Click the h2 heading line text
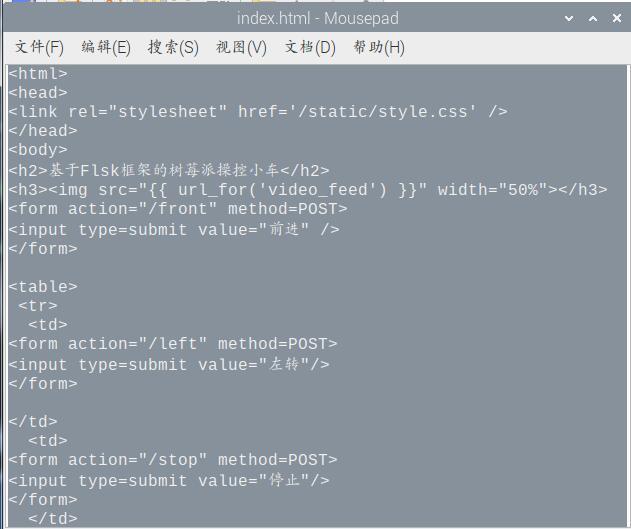Image resolution: width=631 pixels, height=529 pixels. click(170, 170)
